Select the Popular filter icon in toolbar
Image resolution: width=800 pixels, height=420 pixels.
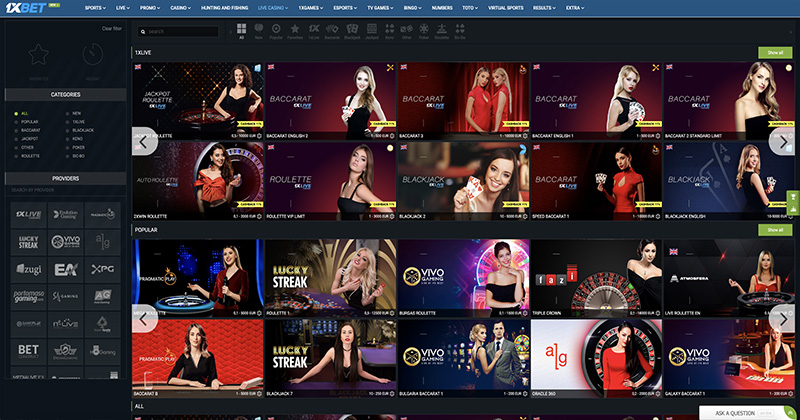point(276,31)
